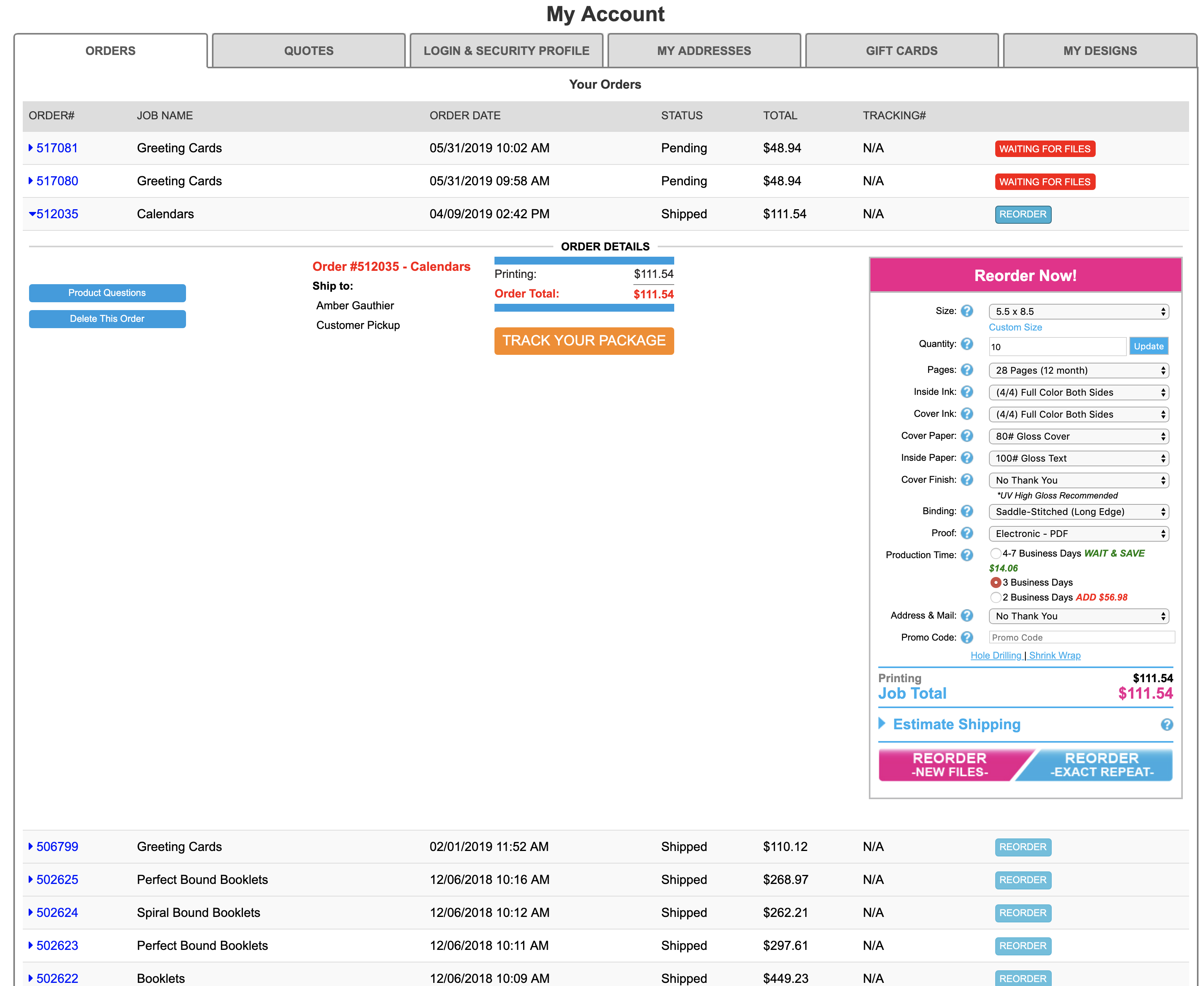Open the Gift Cards tab
Image resolution: width=1204 pixels, height=986 pixels.
tap(902, 51)
